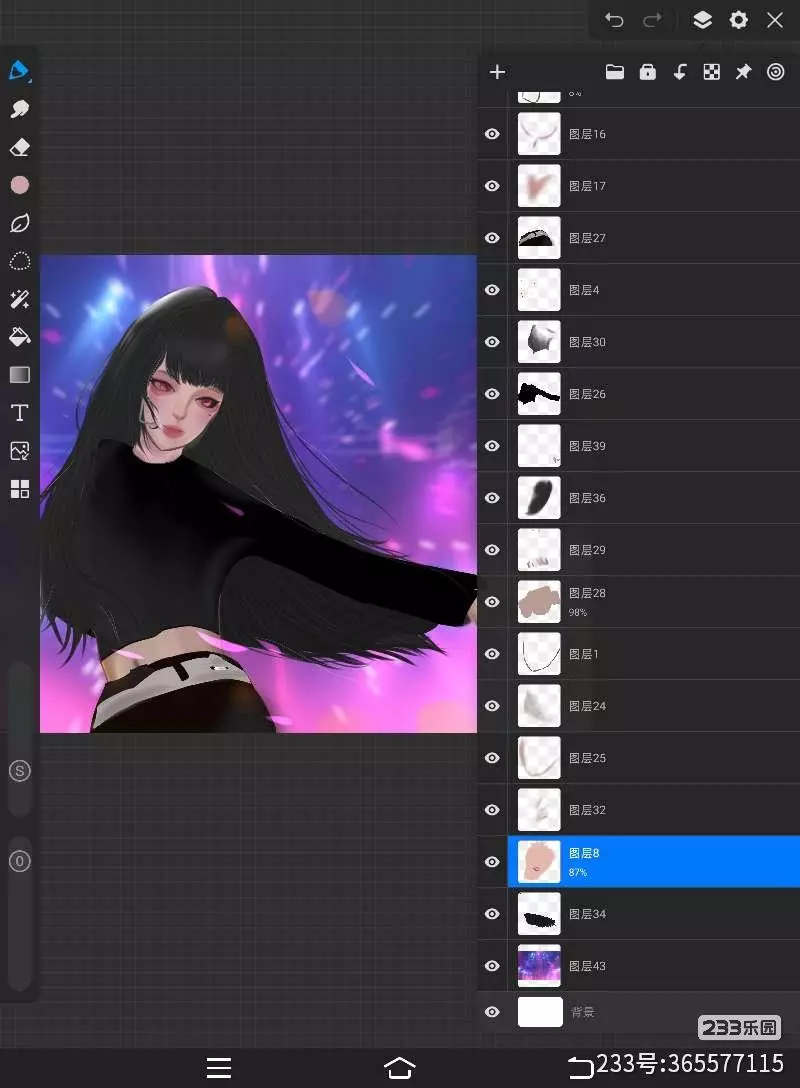Select layer 图层28 thumbnail
Viewport: 800px width, 1088px height.
pyautogui.click(x=539, y=602)
